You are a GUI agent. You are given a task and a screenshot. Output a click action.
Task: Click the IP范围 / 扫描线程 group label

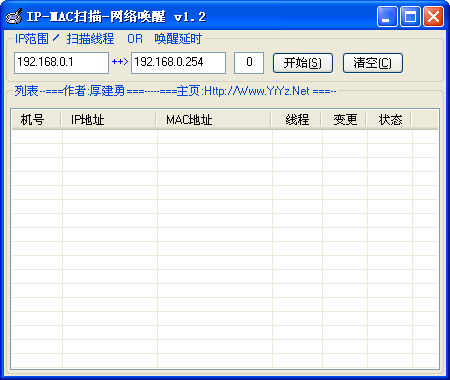[65, 39]
